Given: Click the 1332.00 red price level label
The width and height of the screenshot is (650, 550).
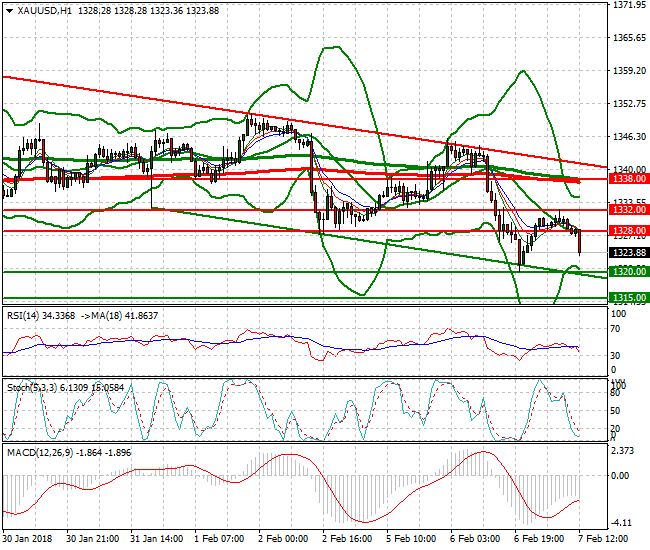Looking at the screenshot, I should (x=629, y=210).
